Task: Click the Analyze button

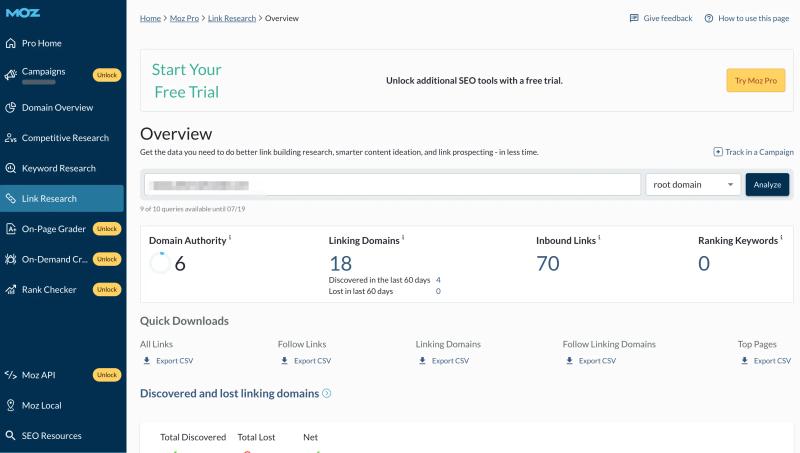Action: [767, 185]
